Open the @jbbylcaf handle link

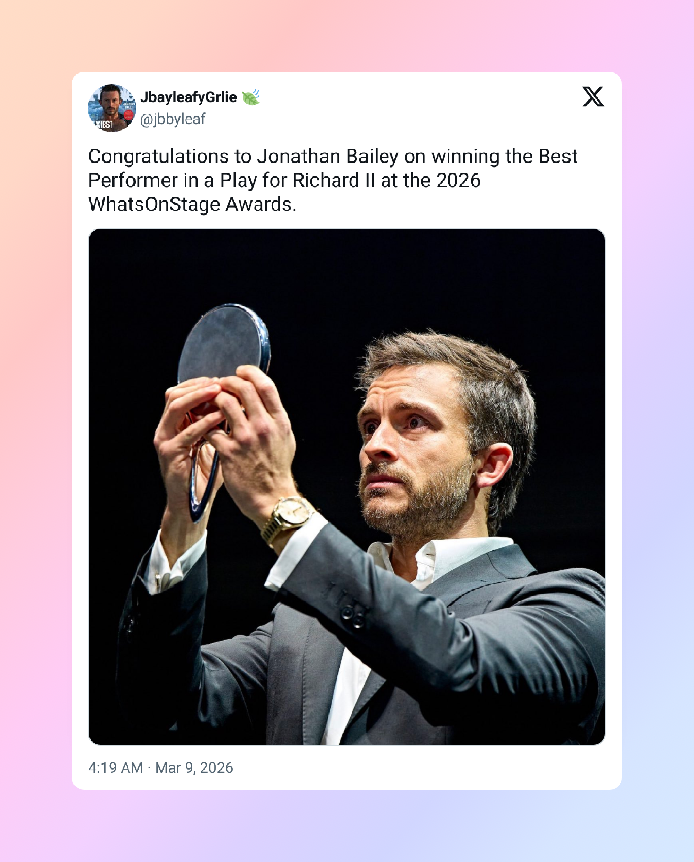pos(173,118)
